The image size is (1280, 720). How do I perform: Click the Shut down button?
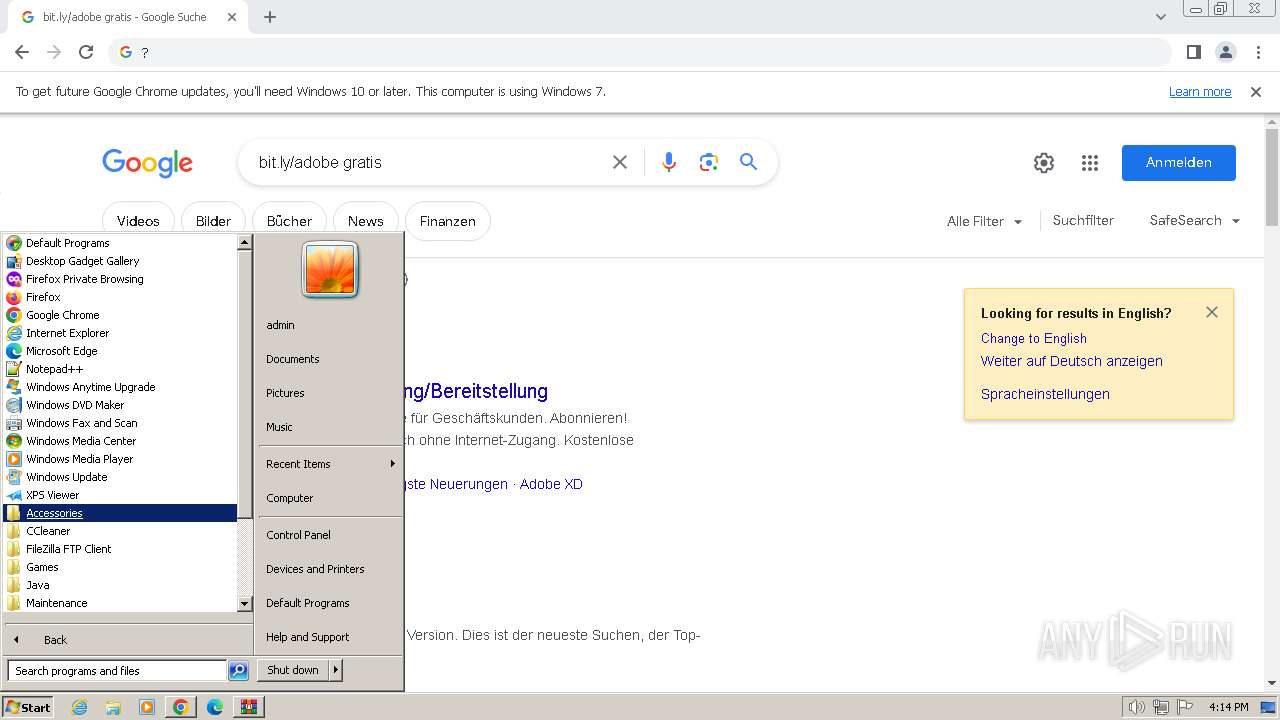pyautogui.click(x=293, y=670)
